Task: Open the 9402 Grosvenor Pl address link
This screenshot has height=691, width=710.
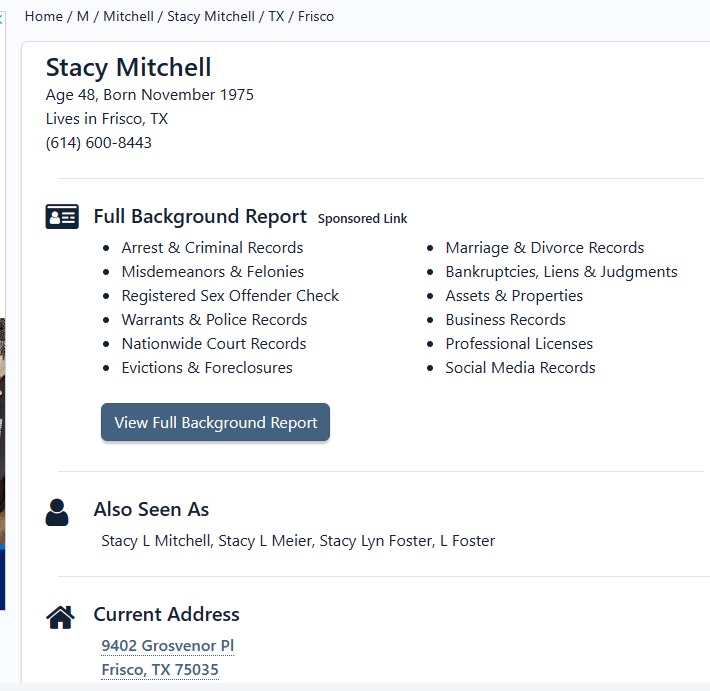Action: coord(168,645)
